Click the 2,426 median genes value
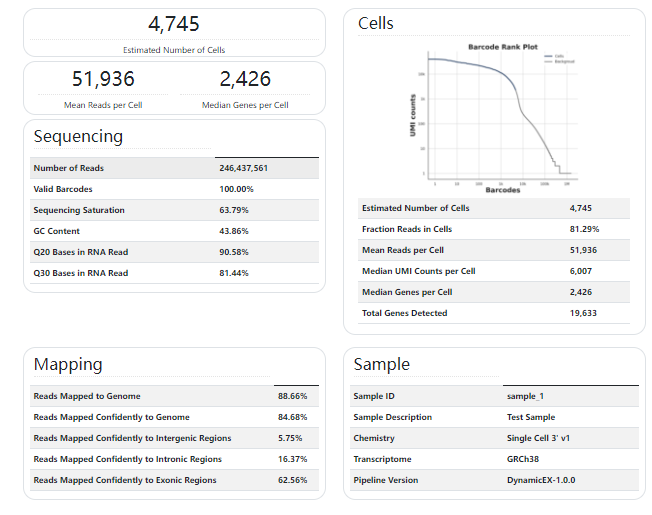Image resolution: width=652 pixels, height=515 pixels. coord(245,79)
